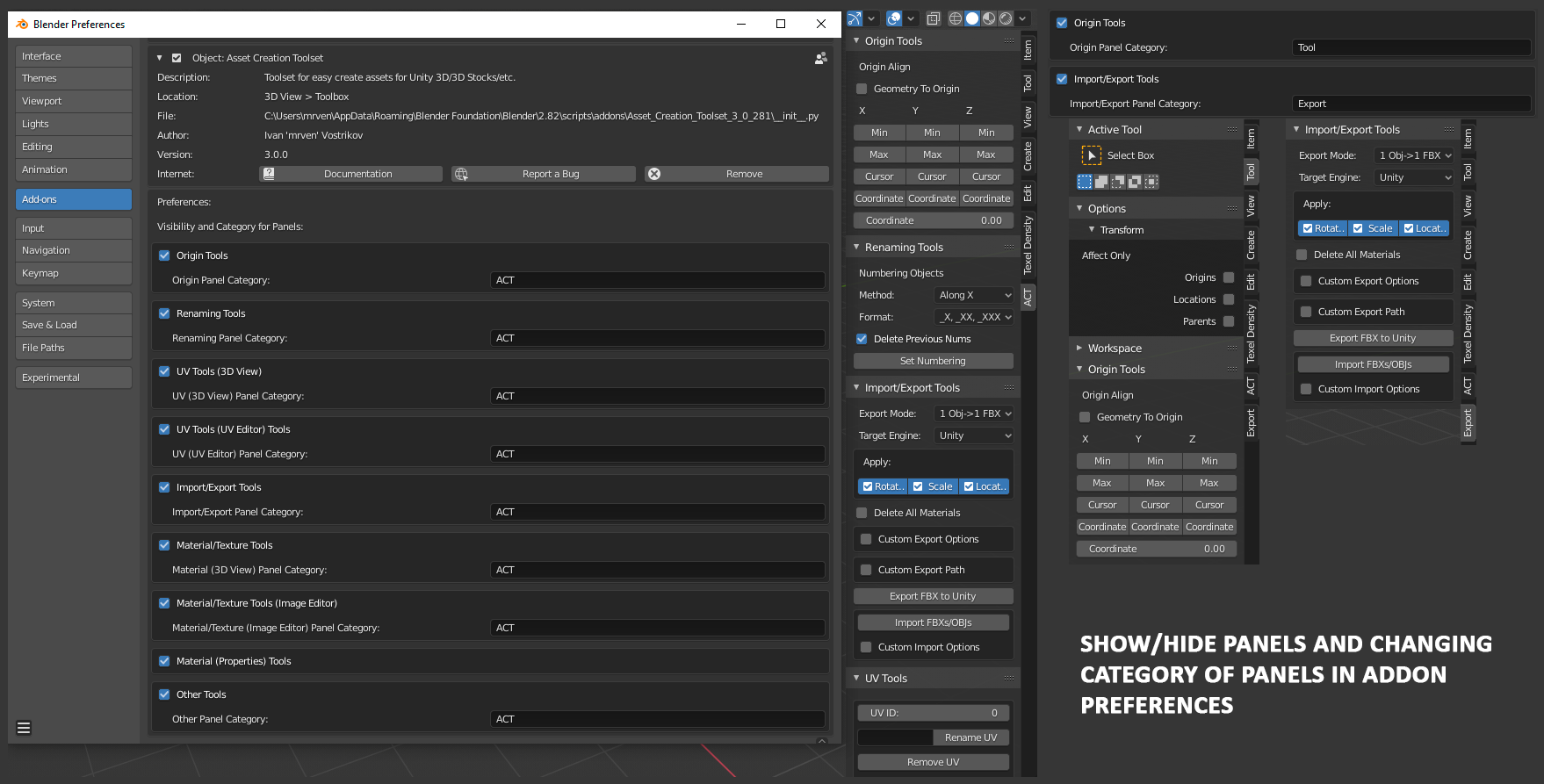Toggle X-ray mode icon in viewport header
The image size is (1544, 784).
(933, 18)
